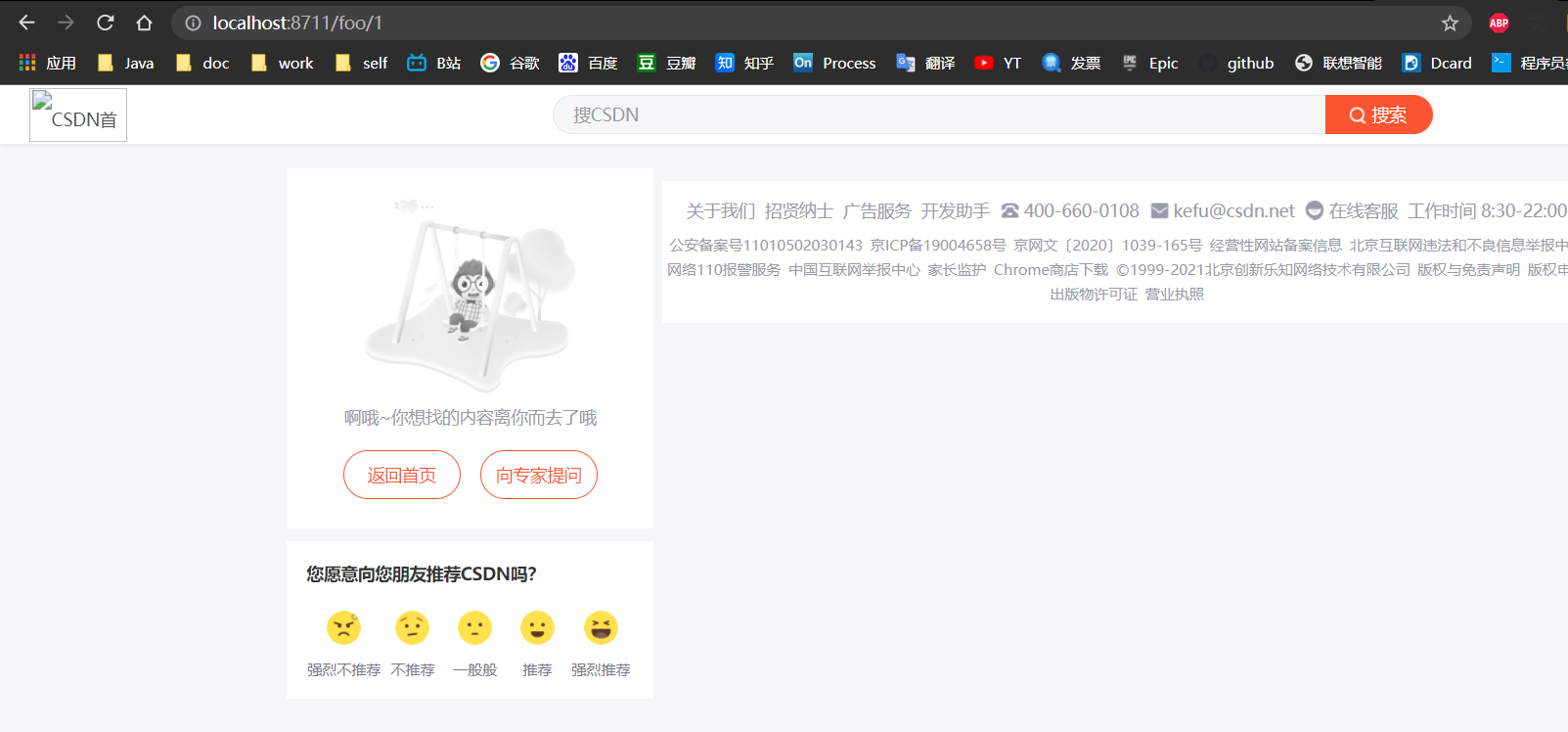The height and width of the screenshot is (732, 1568).
Task: Open the work bookmarks folder
Action: [282, 63]
